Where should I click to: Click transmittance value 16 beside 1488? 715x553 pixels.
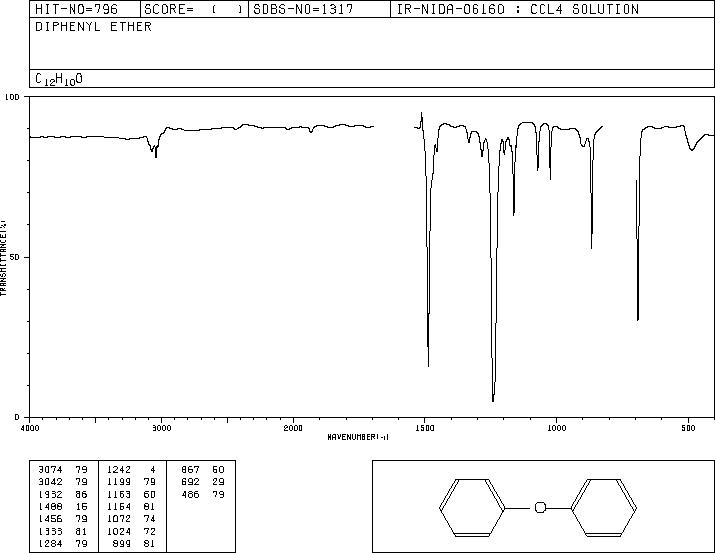click(x=81, y=506)
